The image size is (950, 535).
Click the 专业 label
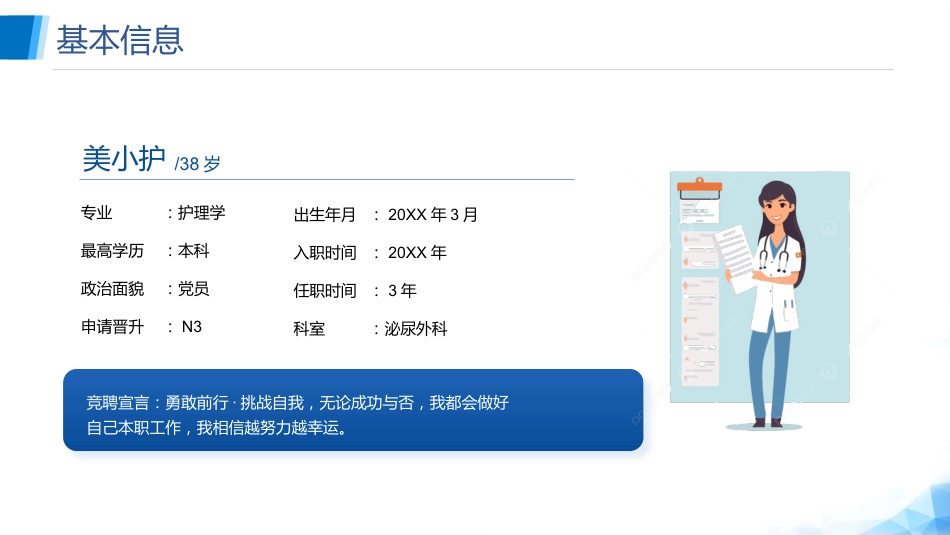[x=96, y=213]
